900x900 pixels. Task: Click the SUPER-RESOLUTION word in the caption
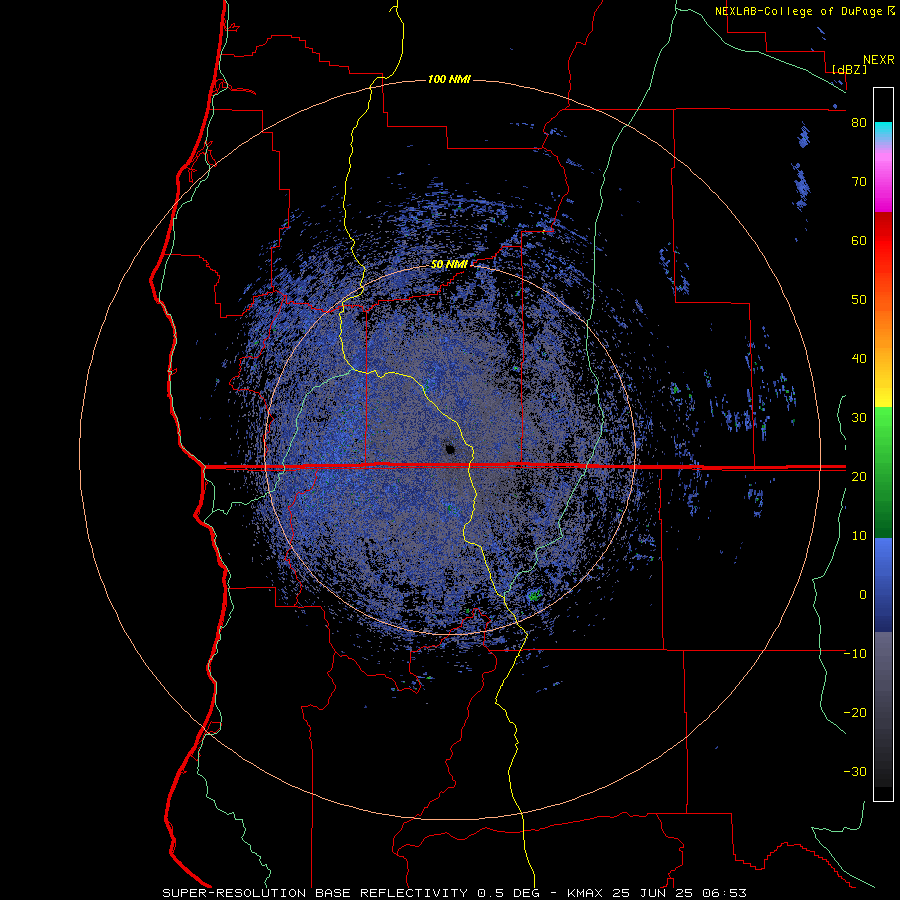point(234,893)
